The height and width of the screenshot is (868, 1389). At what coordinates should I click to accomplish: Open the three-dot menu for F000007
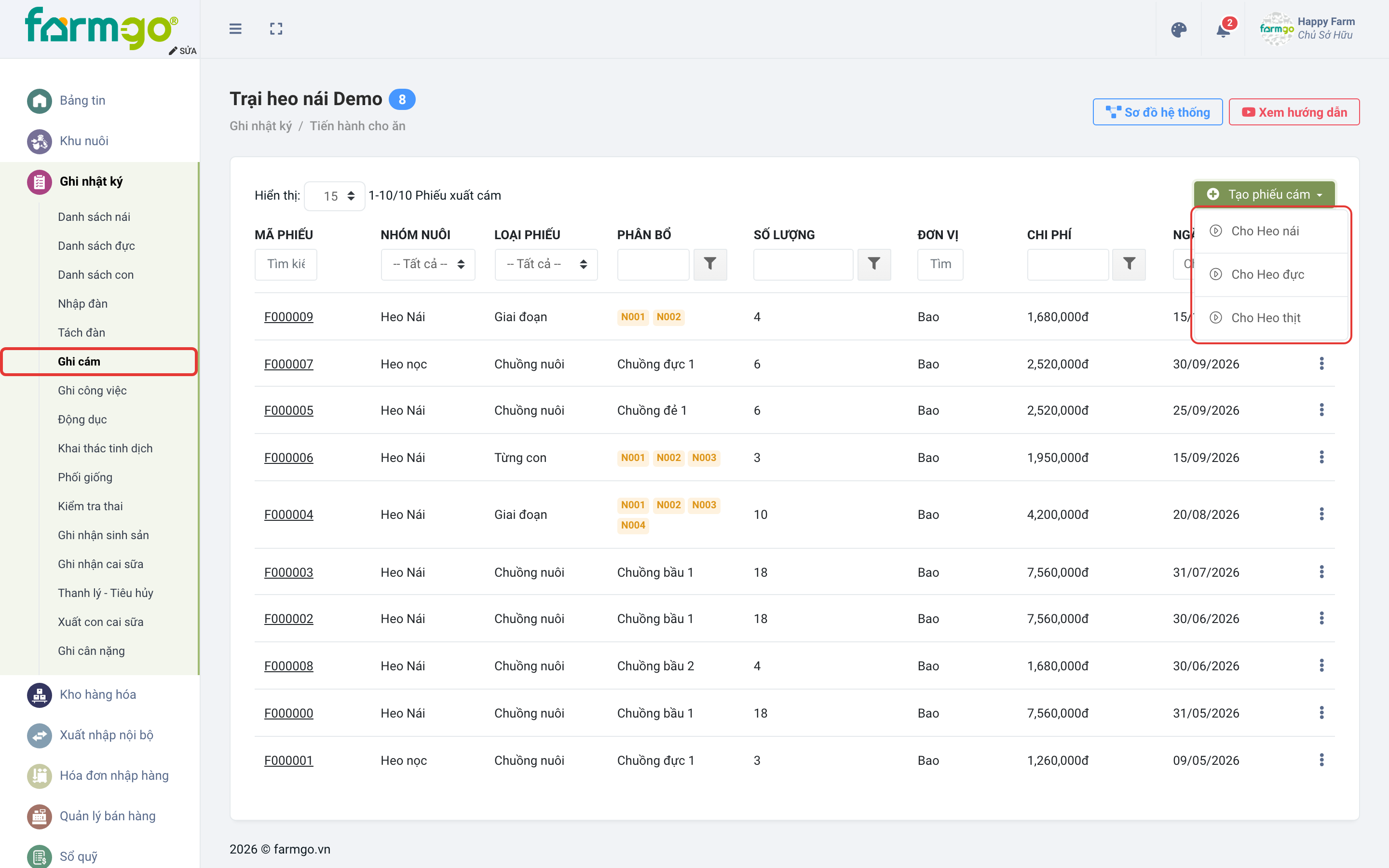pos(1321,364)
